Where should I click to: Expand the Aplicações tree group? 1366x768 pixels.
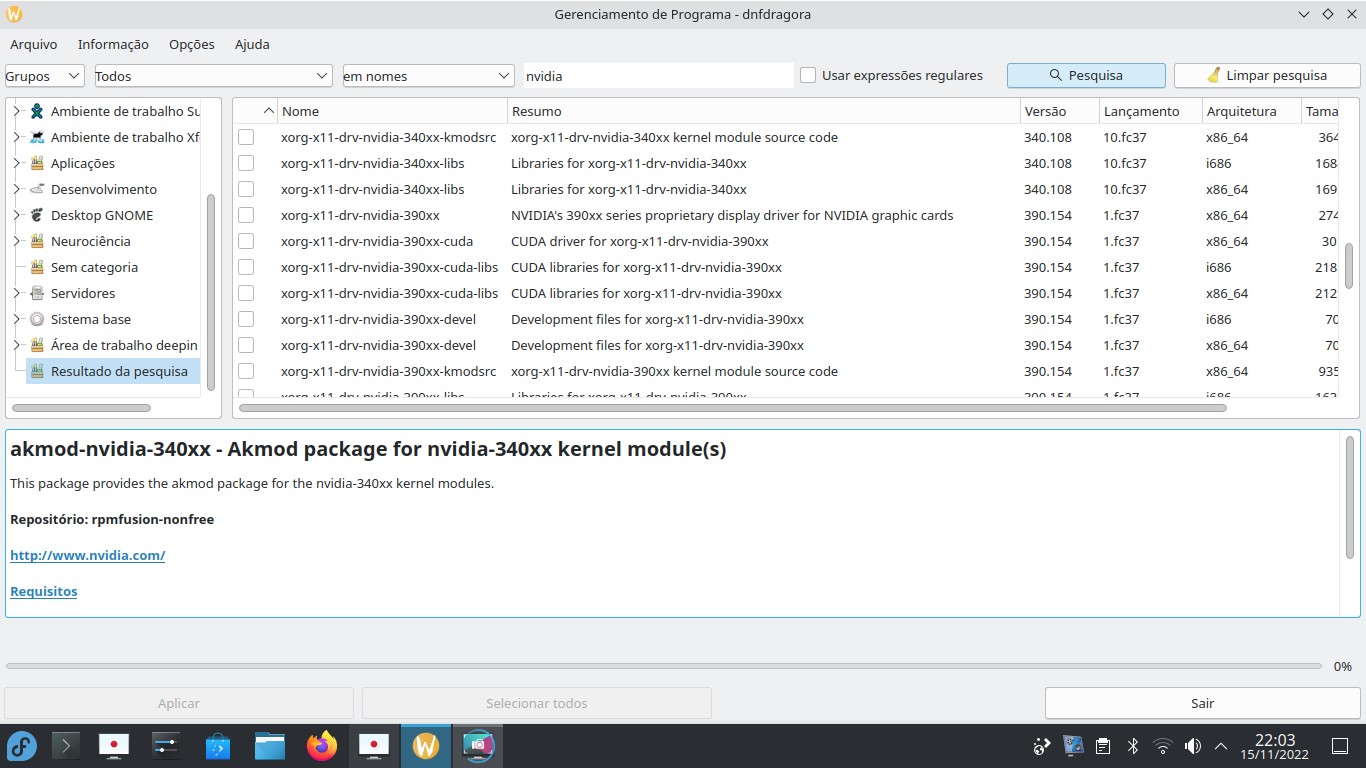click(16, 163)
